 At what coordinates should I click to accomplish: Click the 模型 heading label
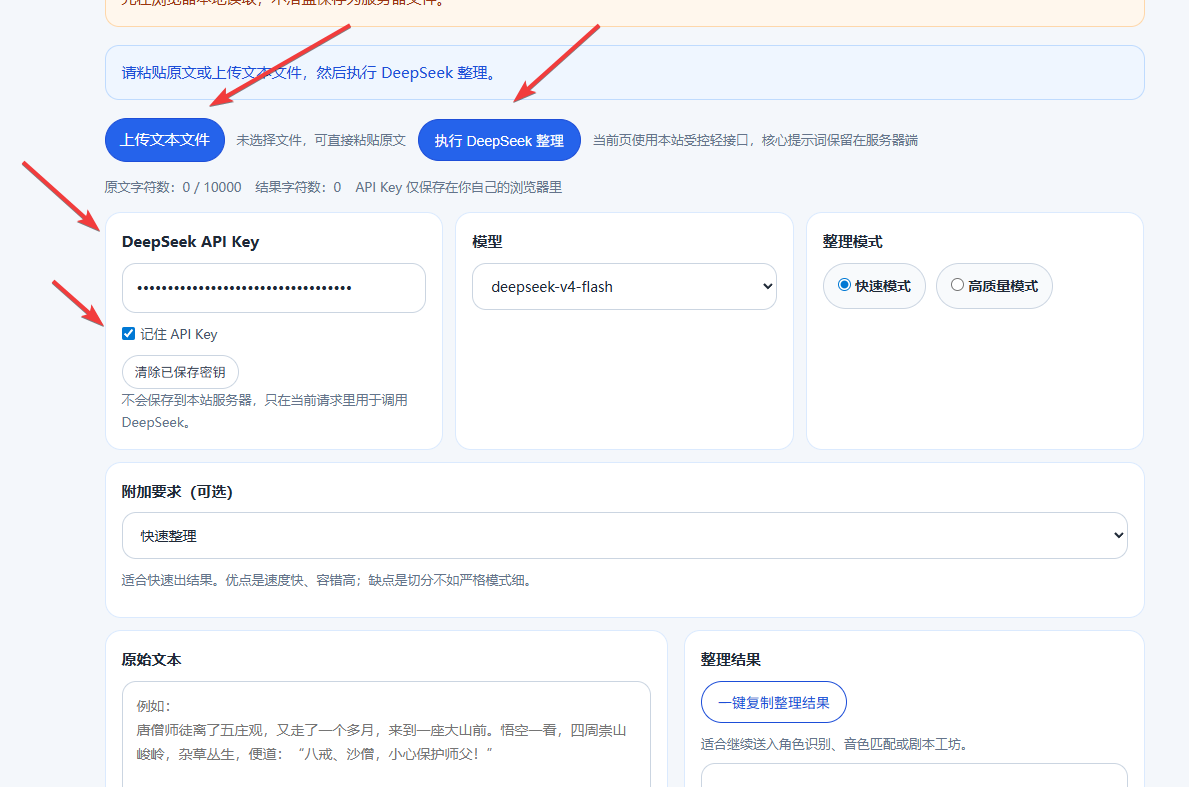(x=487, y=242)
